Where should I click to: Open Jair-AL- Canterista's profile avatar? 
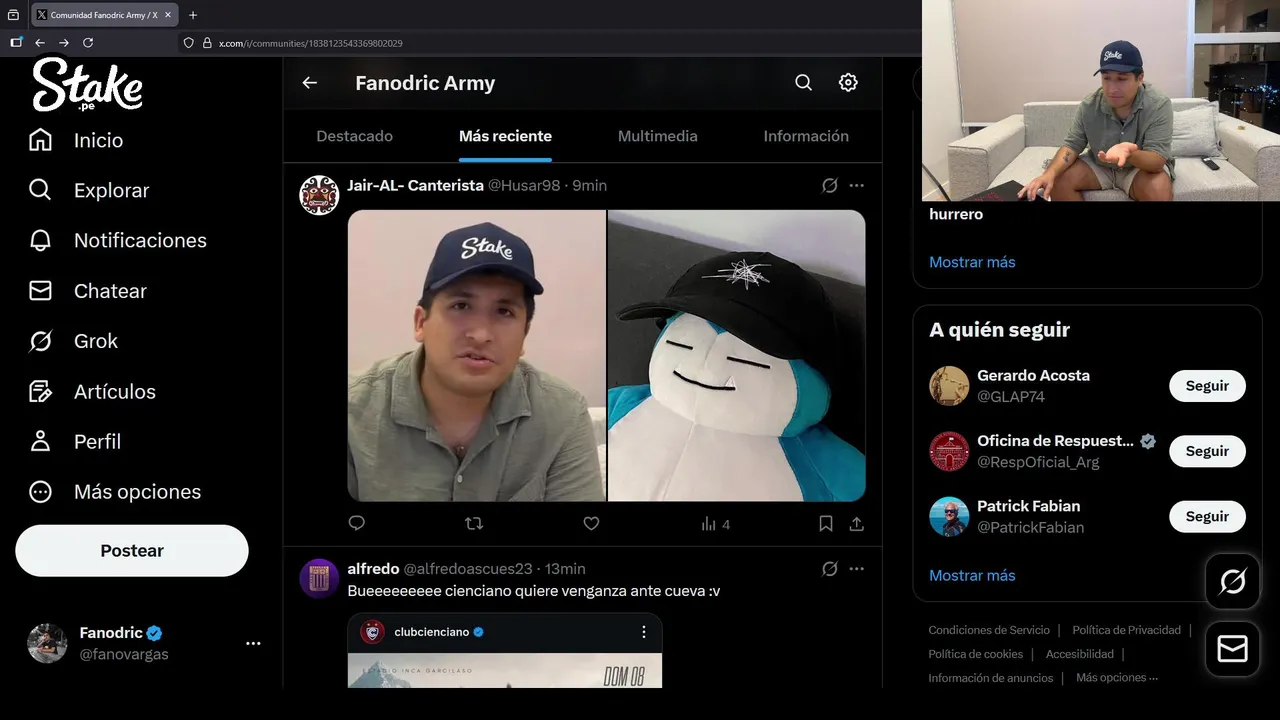(x=319, y=195)
